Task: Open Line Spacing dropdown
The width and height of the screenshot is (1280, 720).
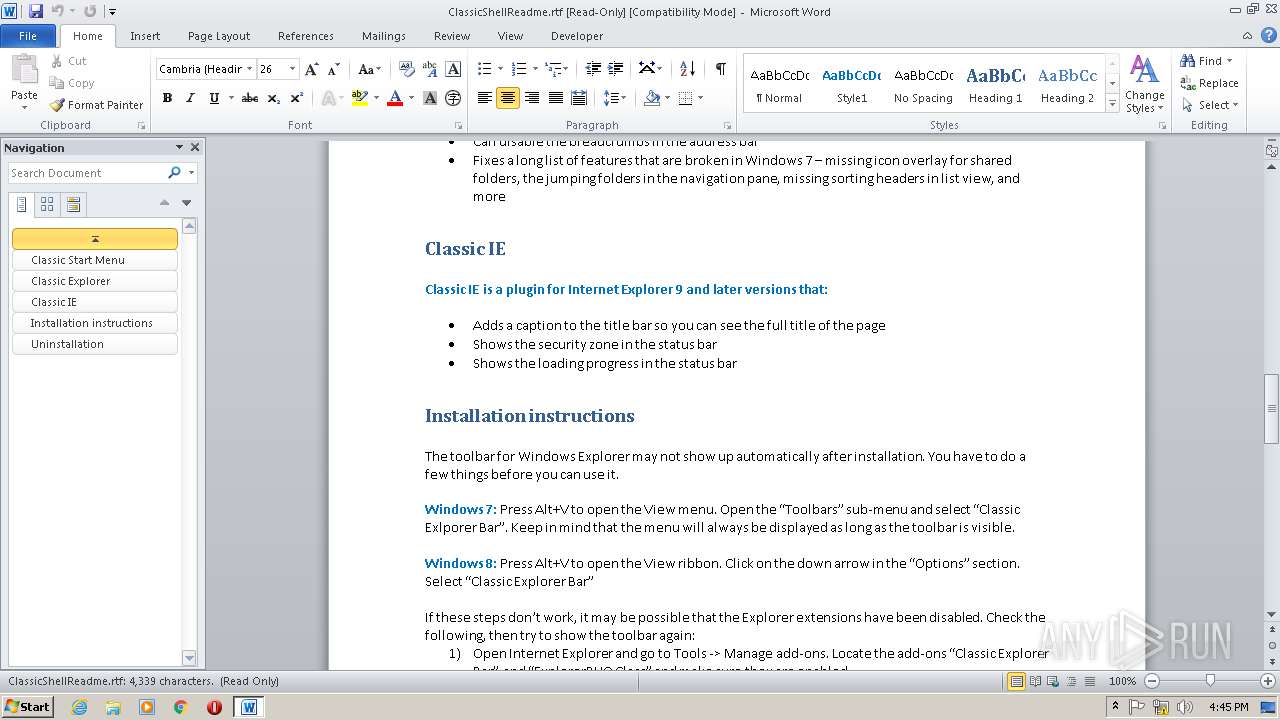Action: coord(615,98)
